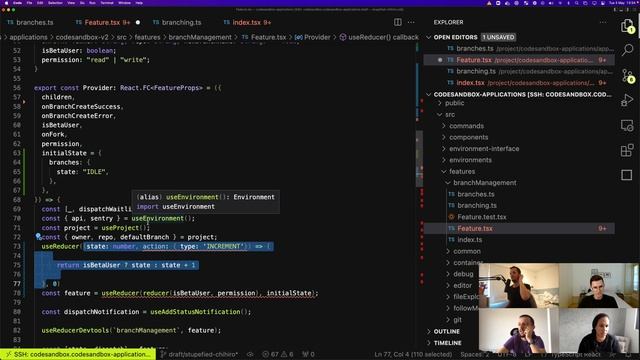Click the errors and warnings count in the status bar
This screenshot has height=360, width=640.
click(x=279, y=354)
